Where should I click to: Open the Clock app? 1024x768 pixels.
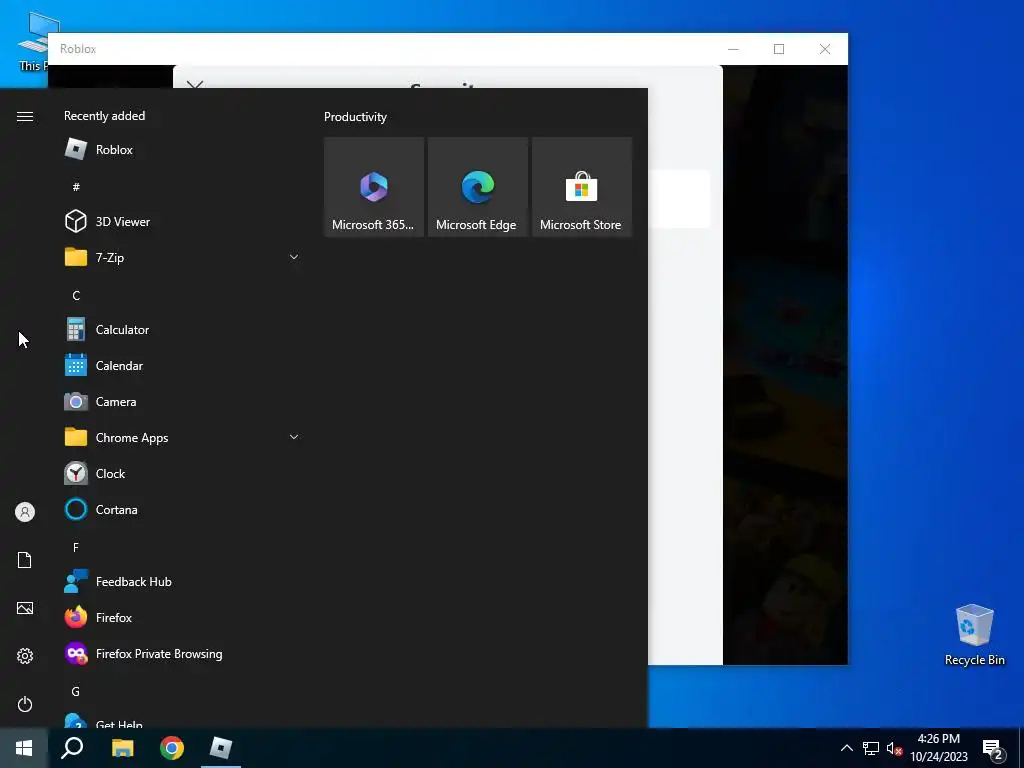point(182,473)
